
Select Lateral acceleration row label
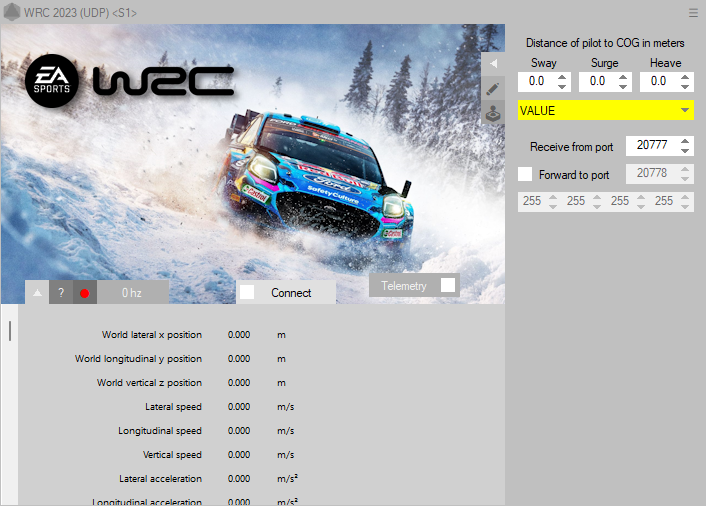point(160,479)
